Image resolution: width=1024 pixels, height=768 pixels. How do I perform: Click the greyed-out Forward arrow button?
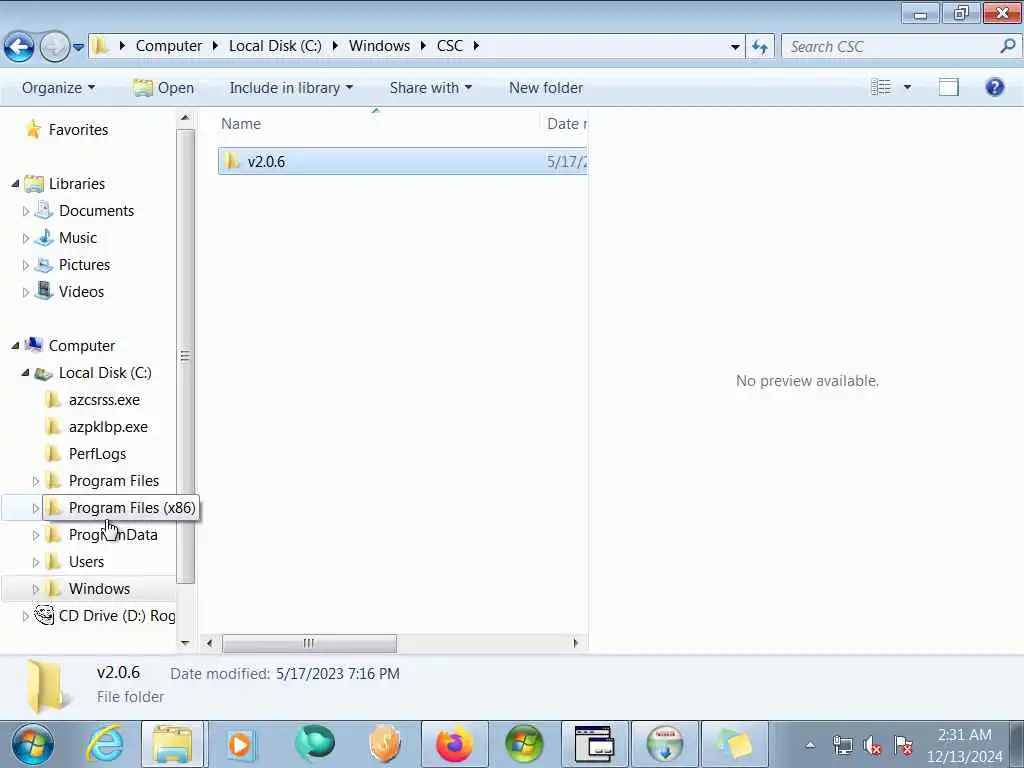click(x=55, y=46)
